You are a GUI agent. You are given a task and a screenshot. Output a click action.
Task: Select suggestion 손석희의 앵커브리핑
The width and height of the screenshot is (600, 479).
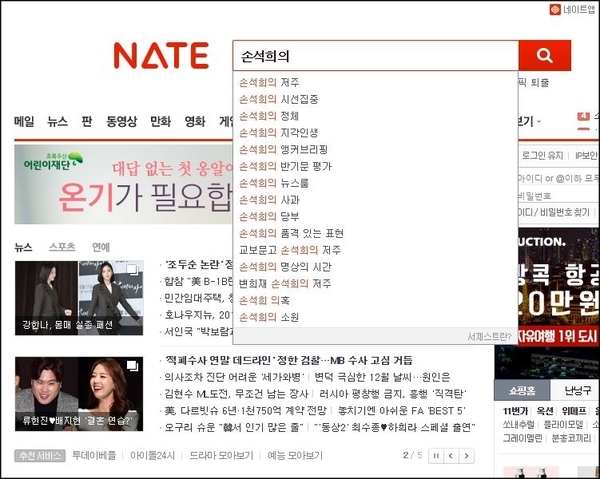[x=284, y=149]
